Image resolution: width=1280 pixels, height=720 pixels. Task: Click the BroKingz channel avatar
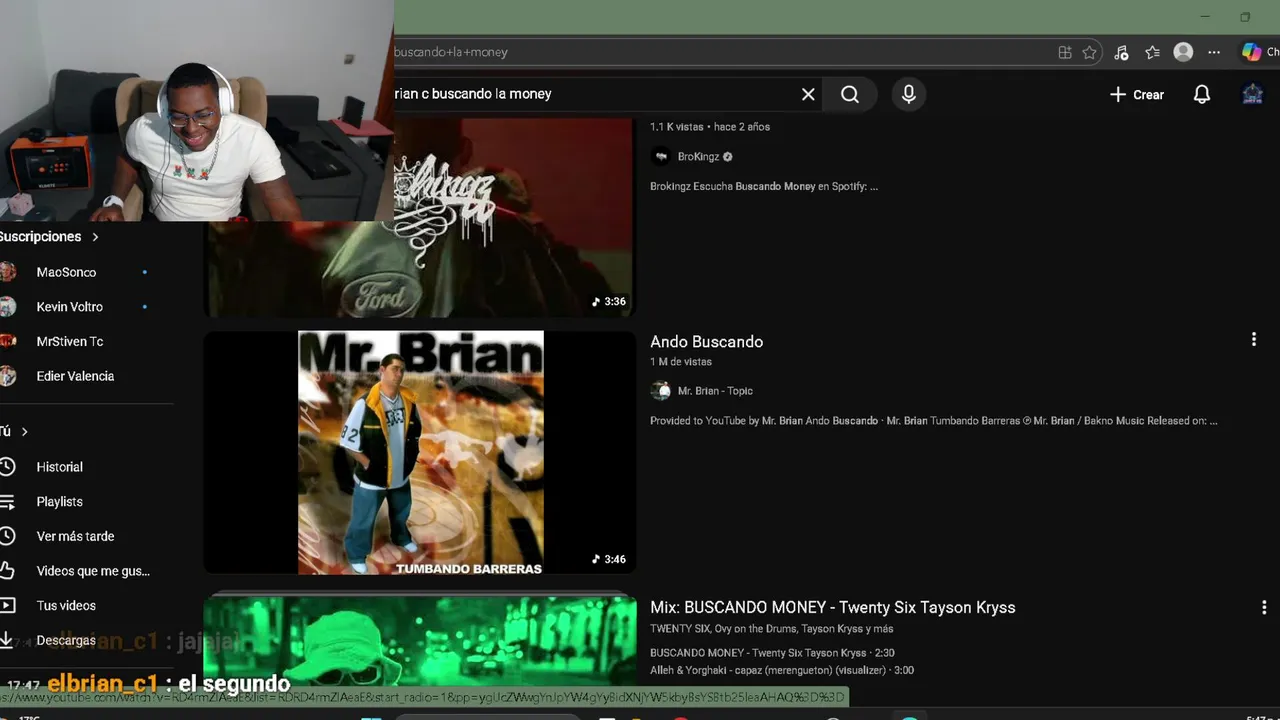(x=661, y=157)
